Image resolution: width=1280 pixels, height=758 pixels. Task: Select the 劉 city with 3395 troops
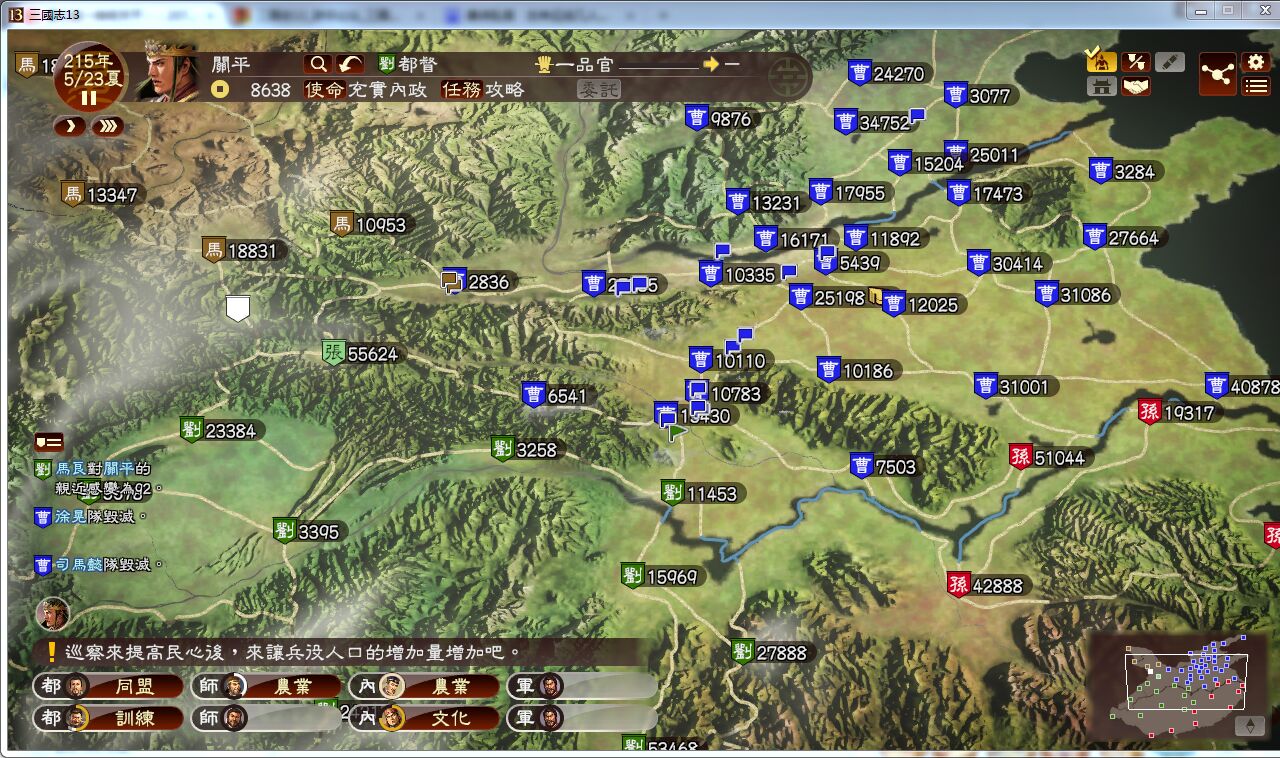(x=308, y=531)
